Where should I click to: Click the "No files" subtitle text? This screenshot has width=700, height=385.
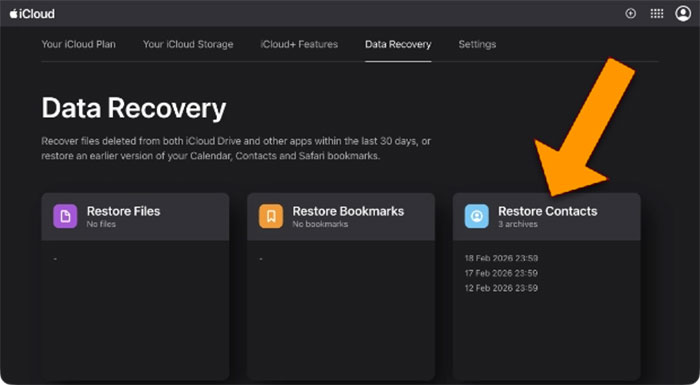click(x=101, y=224)
